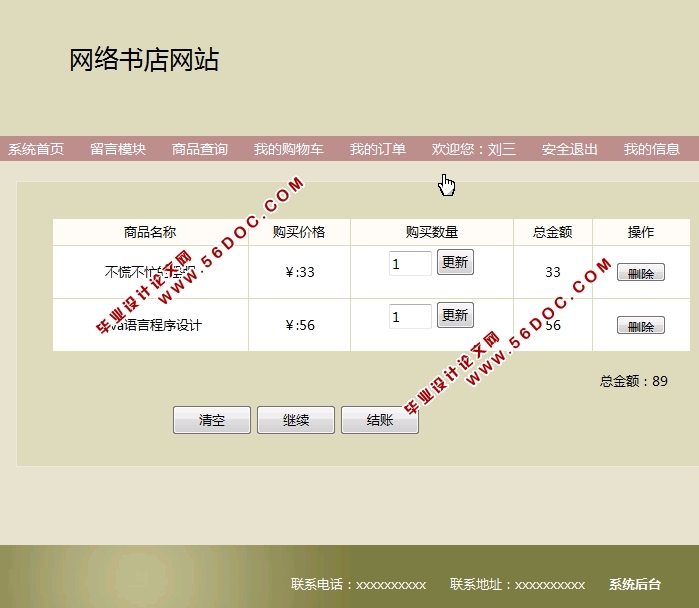Select 我的购物车 in the navigation bar
This screenshot has width=699, height=608.
pos(288,149)
